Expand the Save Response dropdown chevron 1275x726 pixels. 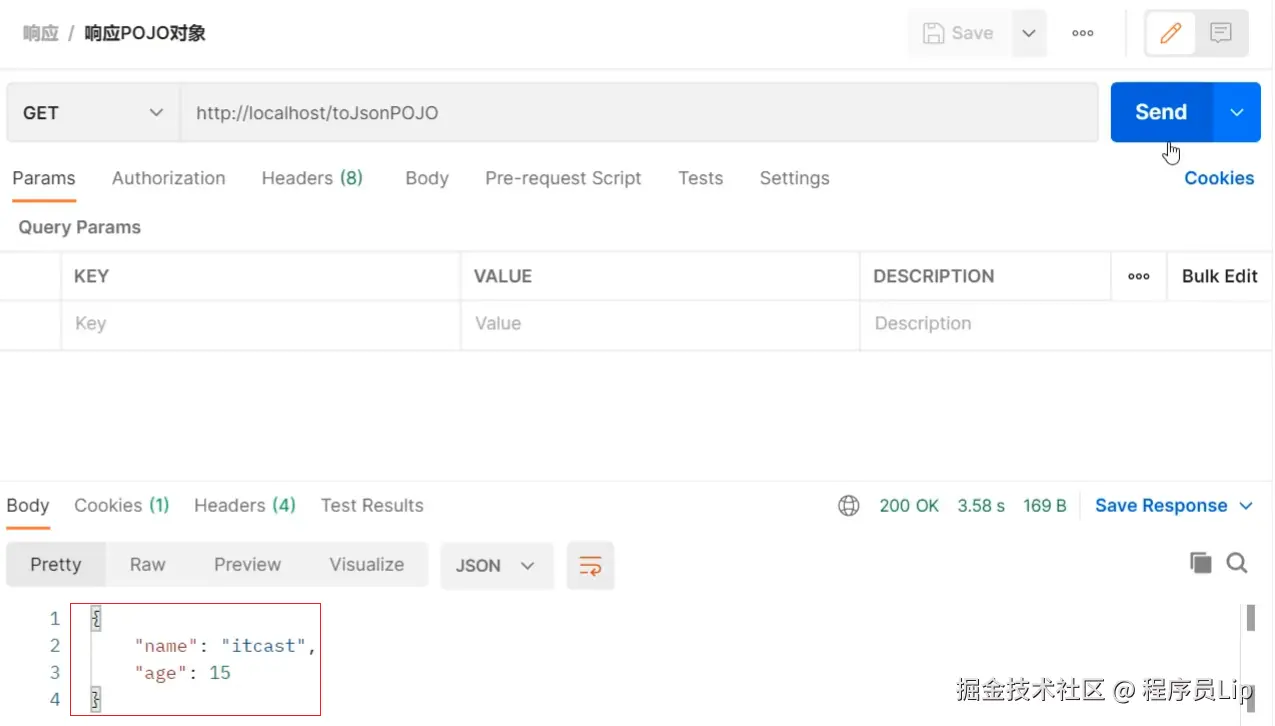(x=1246, y=506)
